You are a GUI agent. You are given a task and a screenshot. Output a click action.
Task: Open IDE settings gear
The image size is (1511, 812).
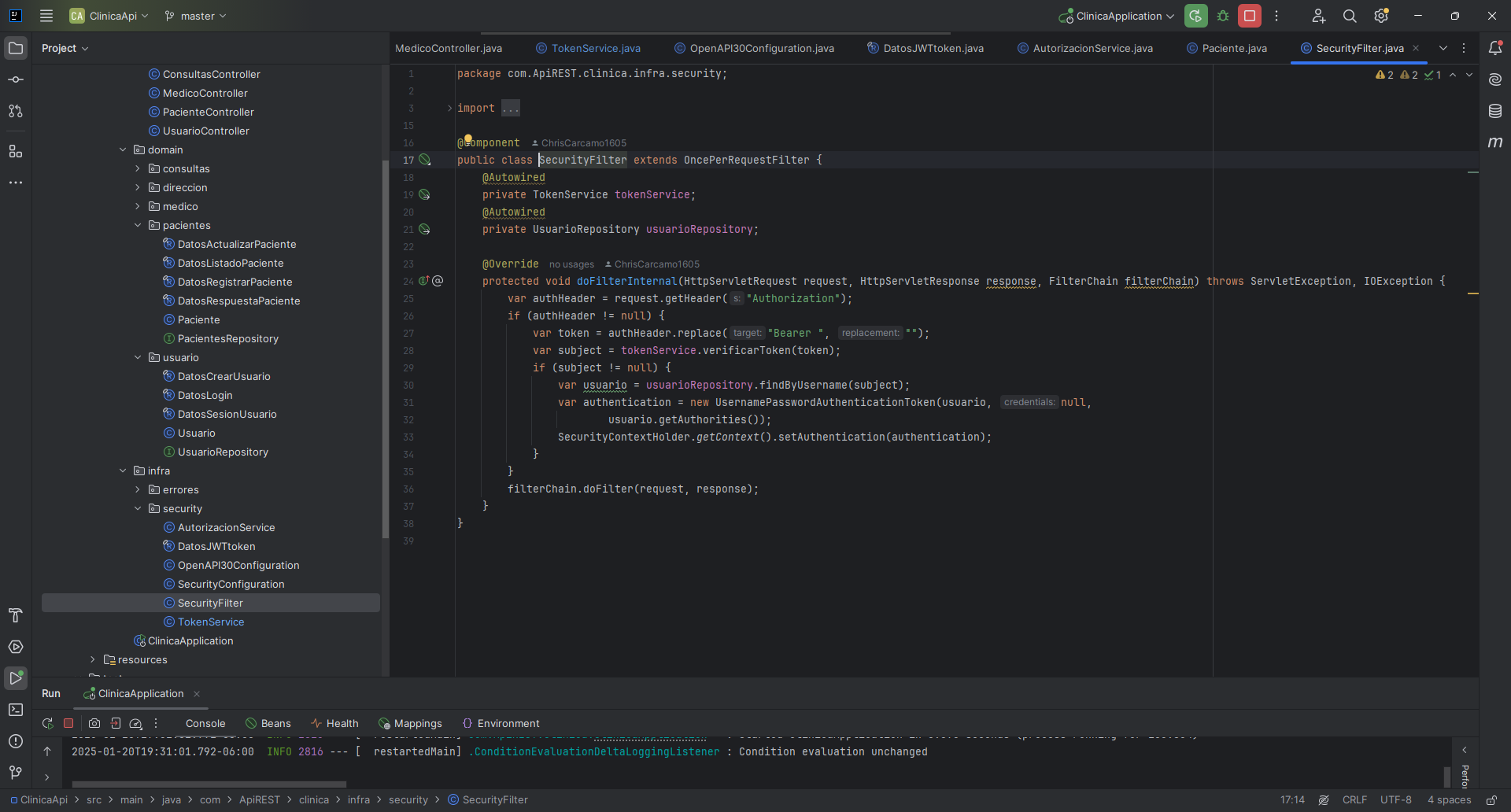click(1381, 16)
